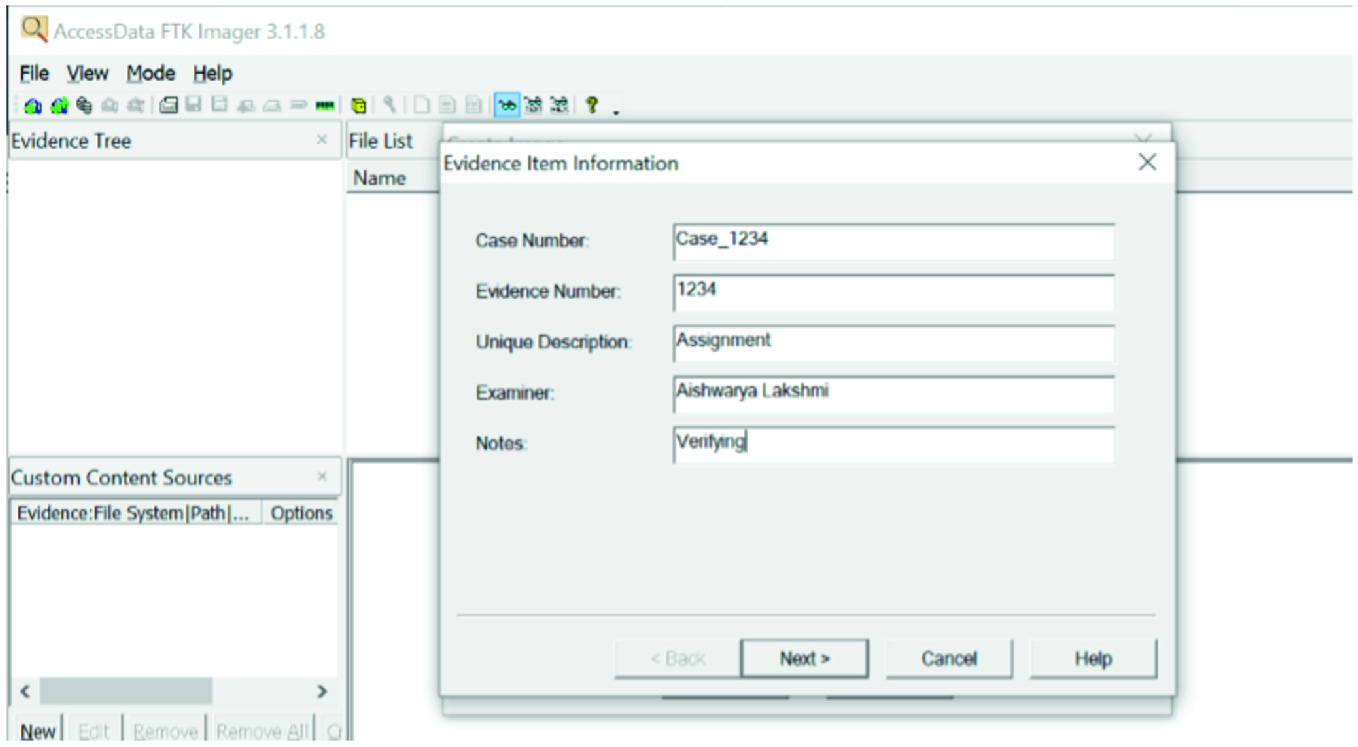Open the Mode menu
The width and height of the screenshot is (1358, 747).
[151, 73]
